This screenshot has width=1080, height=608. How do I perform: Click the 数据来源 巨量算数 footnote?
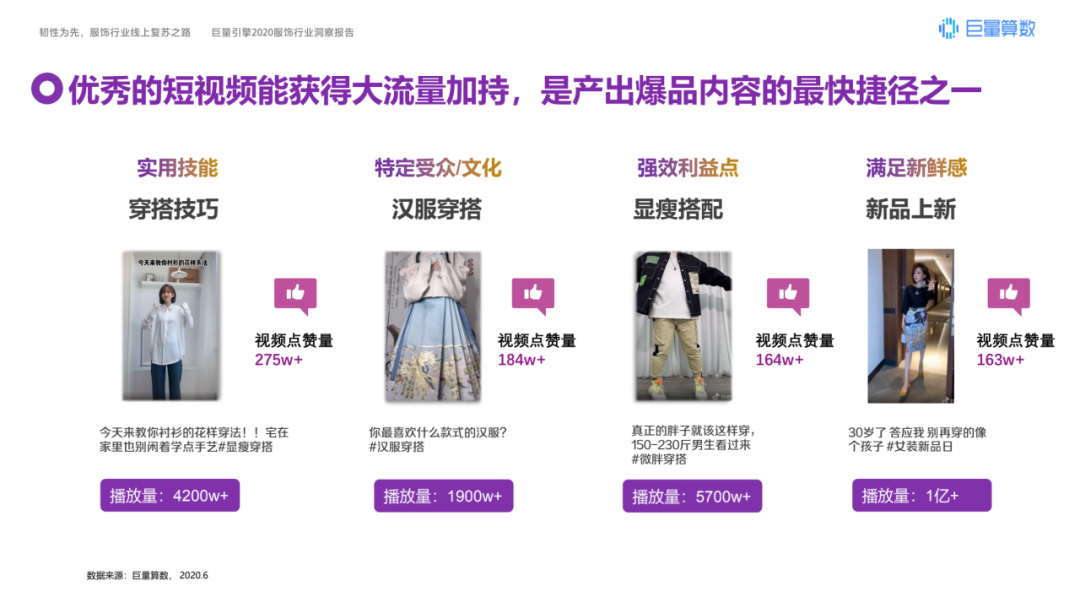tap(147, 576)
